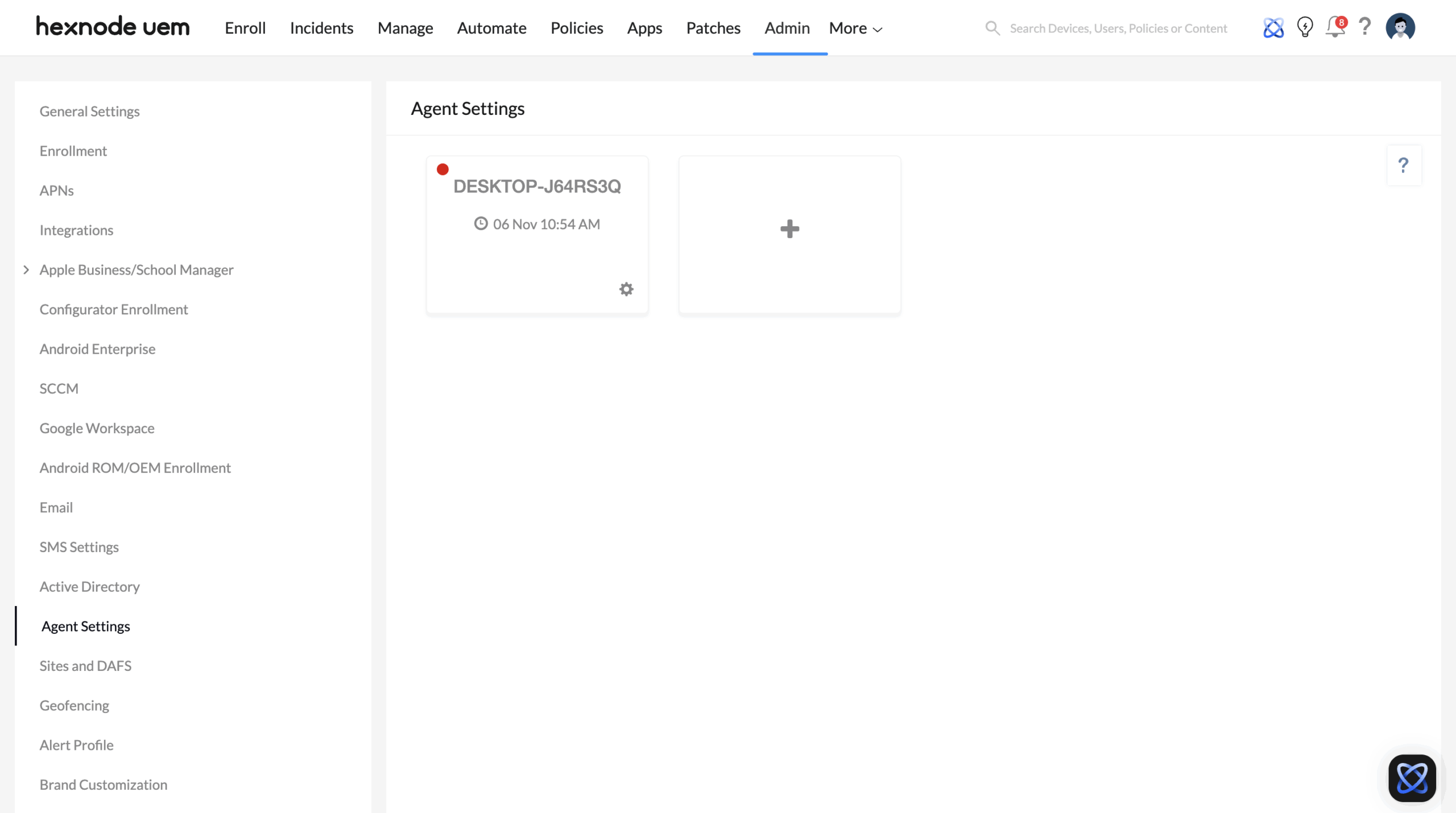Open the chat widget at bottom right
This screenshot has height=813, width=1456.
1412,778
